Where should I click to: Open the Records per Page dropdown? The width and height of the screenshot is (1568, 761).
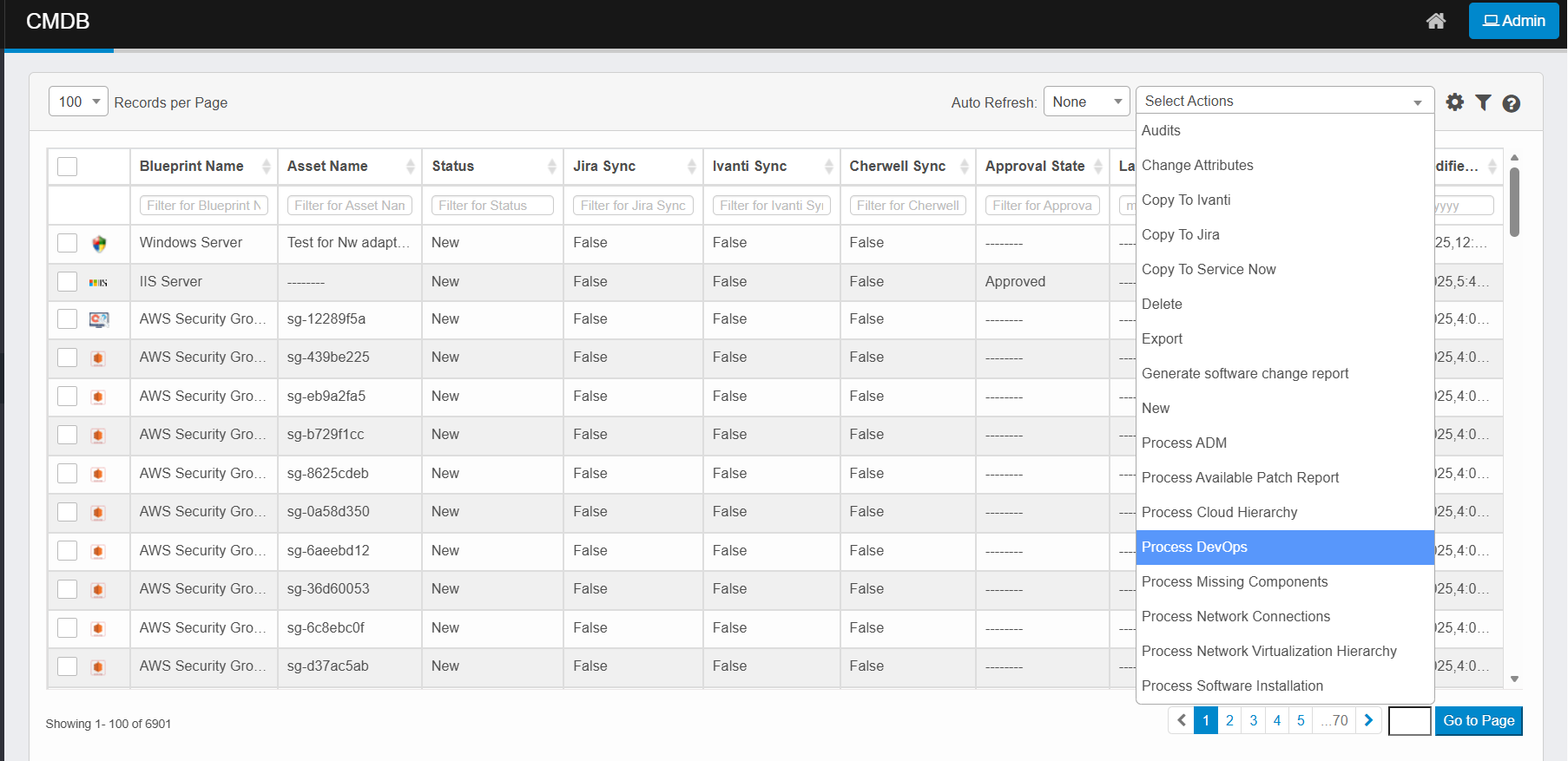click(78, 102)
